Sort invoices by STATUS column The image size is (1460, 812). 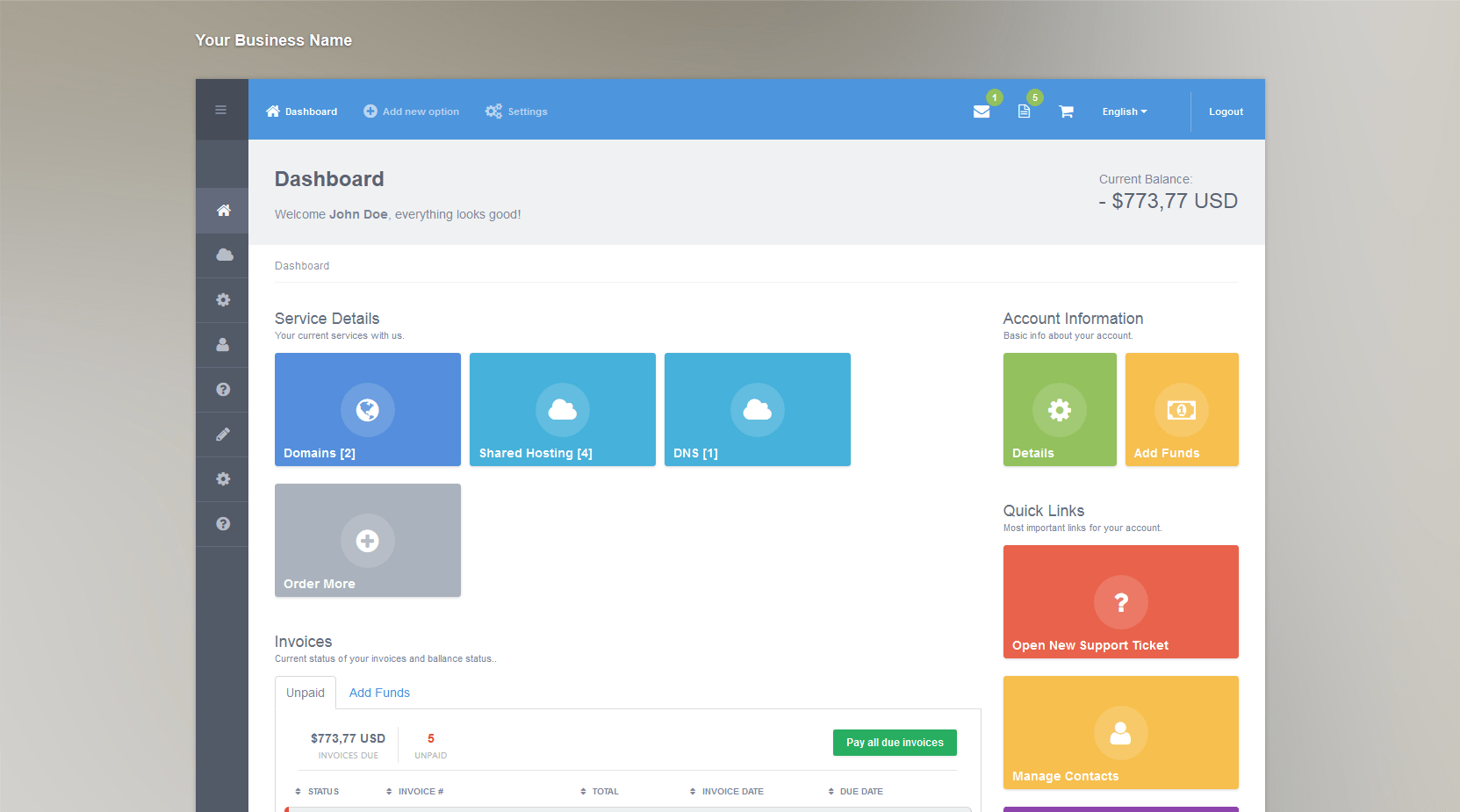coord(317,792)
